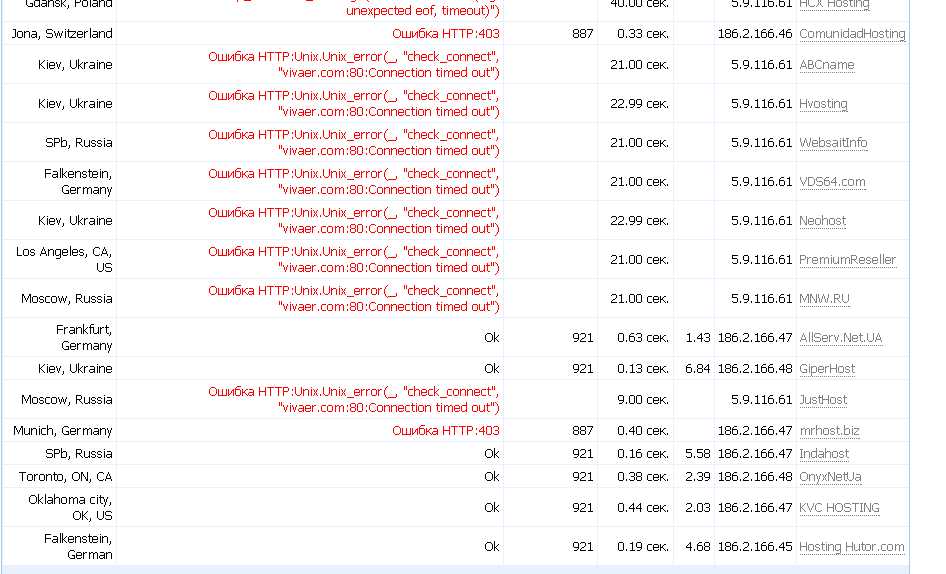Select the "0.44 сек." response time
Image resolution: width=946 pixels, height=574 pixels.
pos(643,508)
